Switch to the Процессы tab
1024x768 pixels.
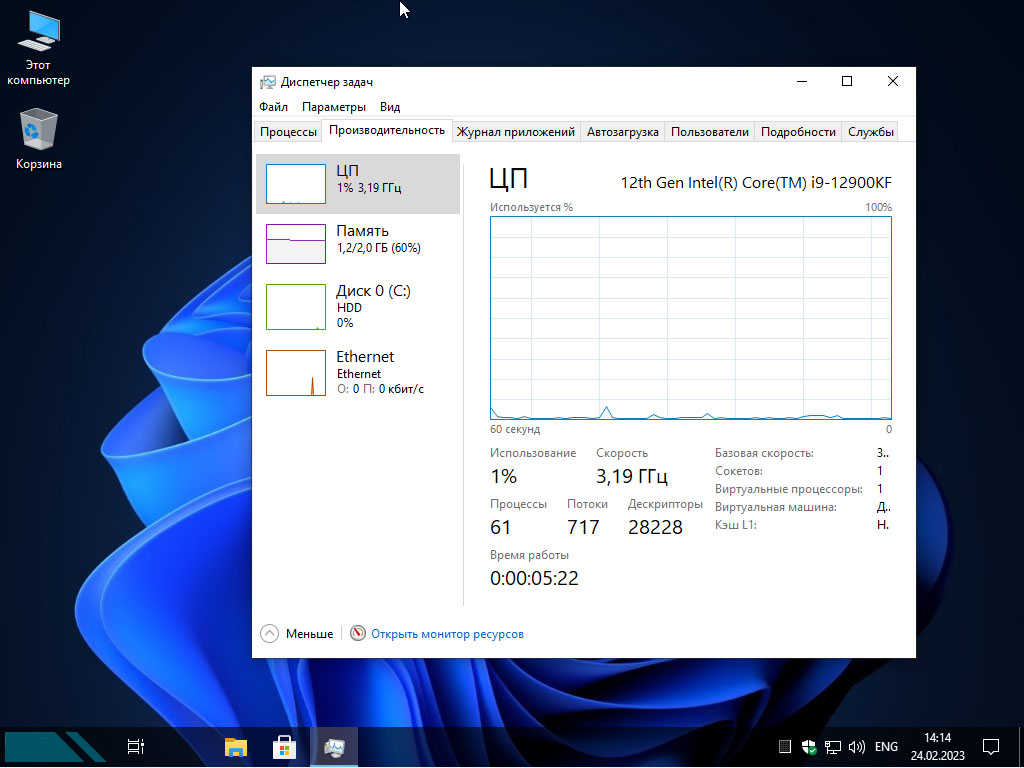tap(288, 132)
